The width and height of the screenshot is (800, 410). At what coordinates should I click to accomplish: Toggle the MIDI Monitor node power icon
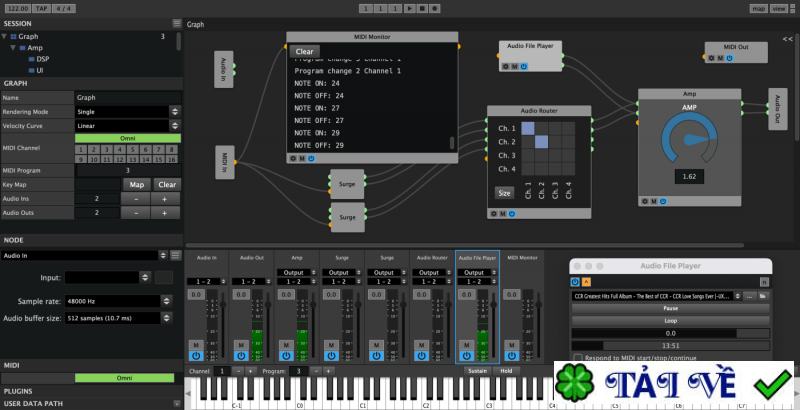(311, 159)
